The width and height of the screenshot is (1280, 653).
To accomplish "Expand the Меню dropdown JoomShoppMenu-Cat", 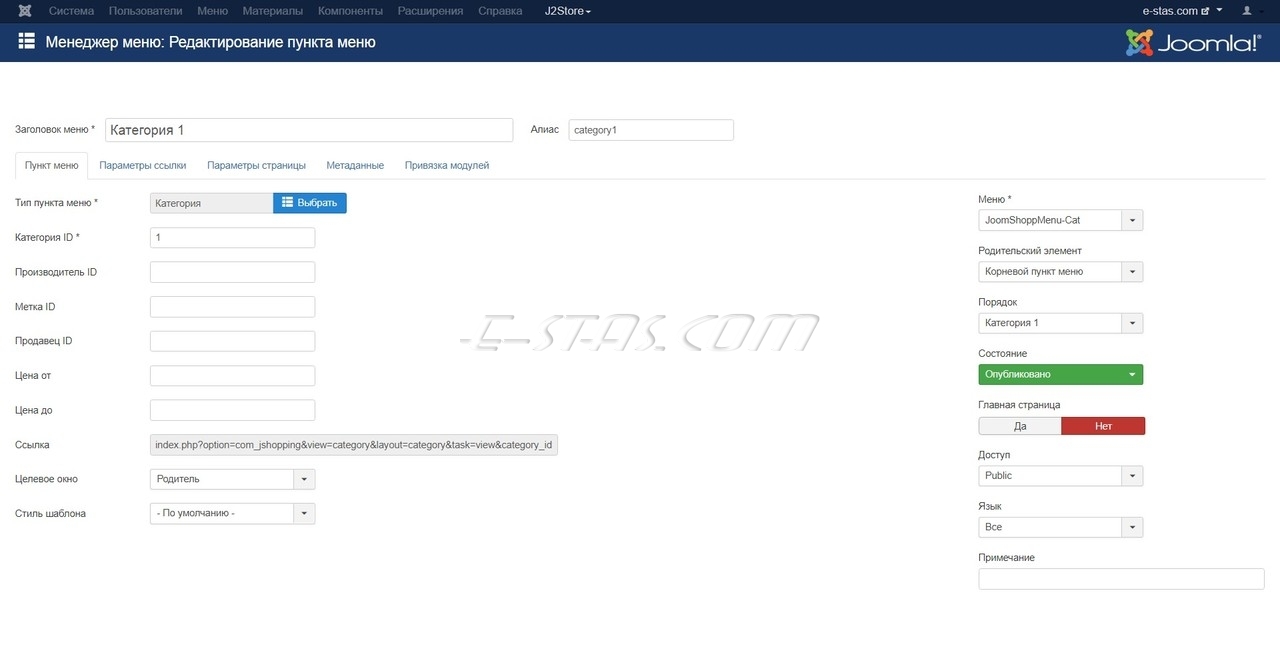I will (x=1060, y=220).
